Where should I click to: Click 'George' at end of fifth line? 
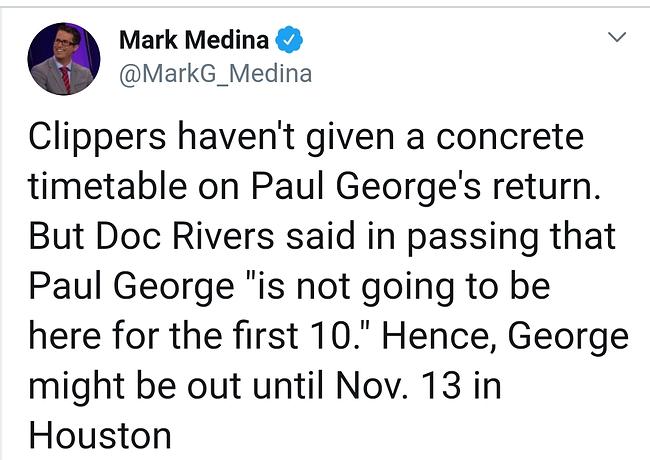pyautogui.click(x=568, y=336)
